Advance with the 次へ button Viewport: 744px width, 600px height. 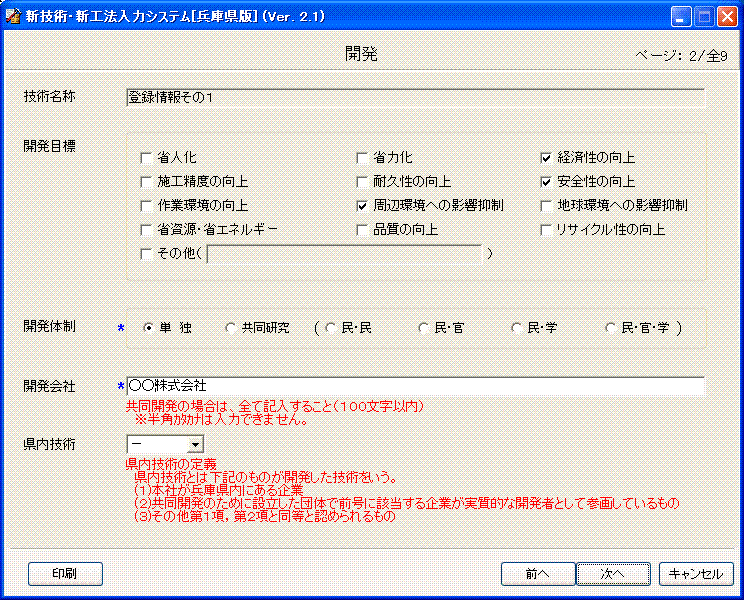pos(613,574)
